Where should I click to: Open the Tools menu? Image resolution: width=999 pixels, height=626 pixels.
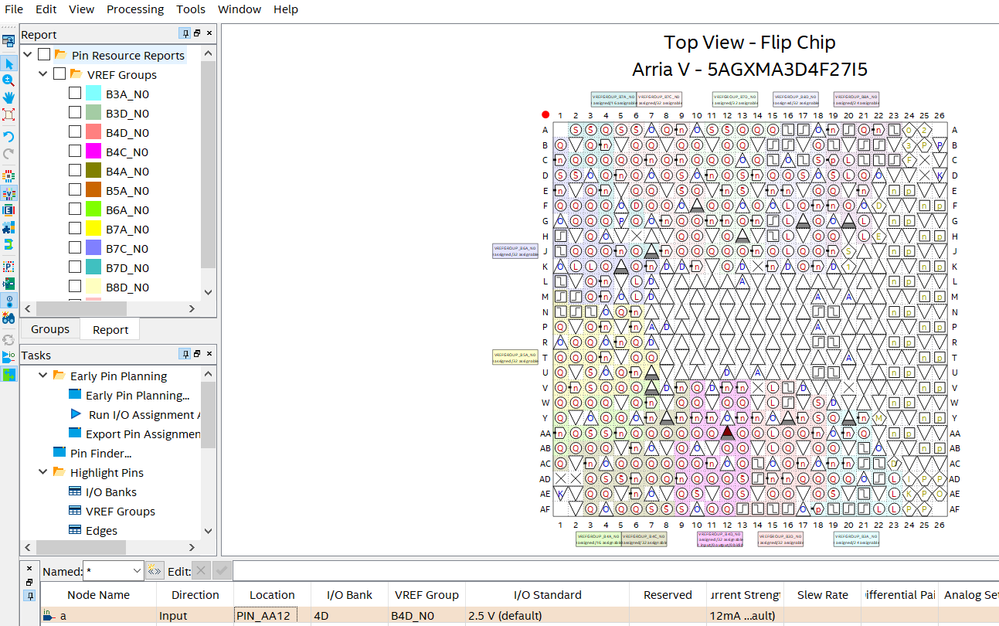[191, 9]
